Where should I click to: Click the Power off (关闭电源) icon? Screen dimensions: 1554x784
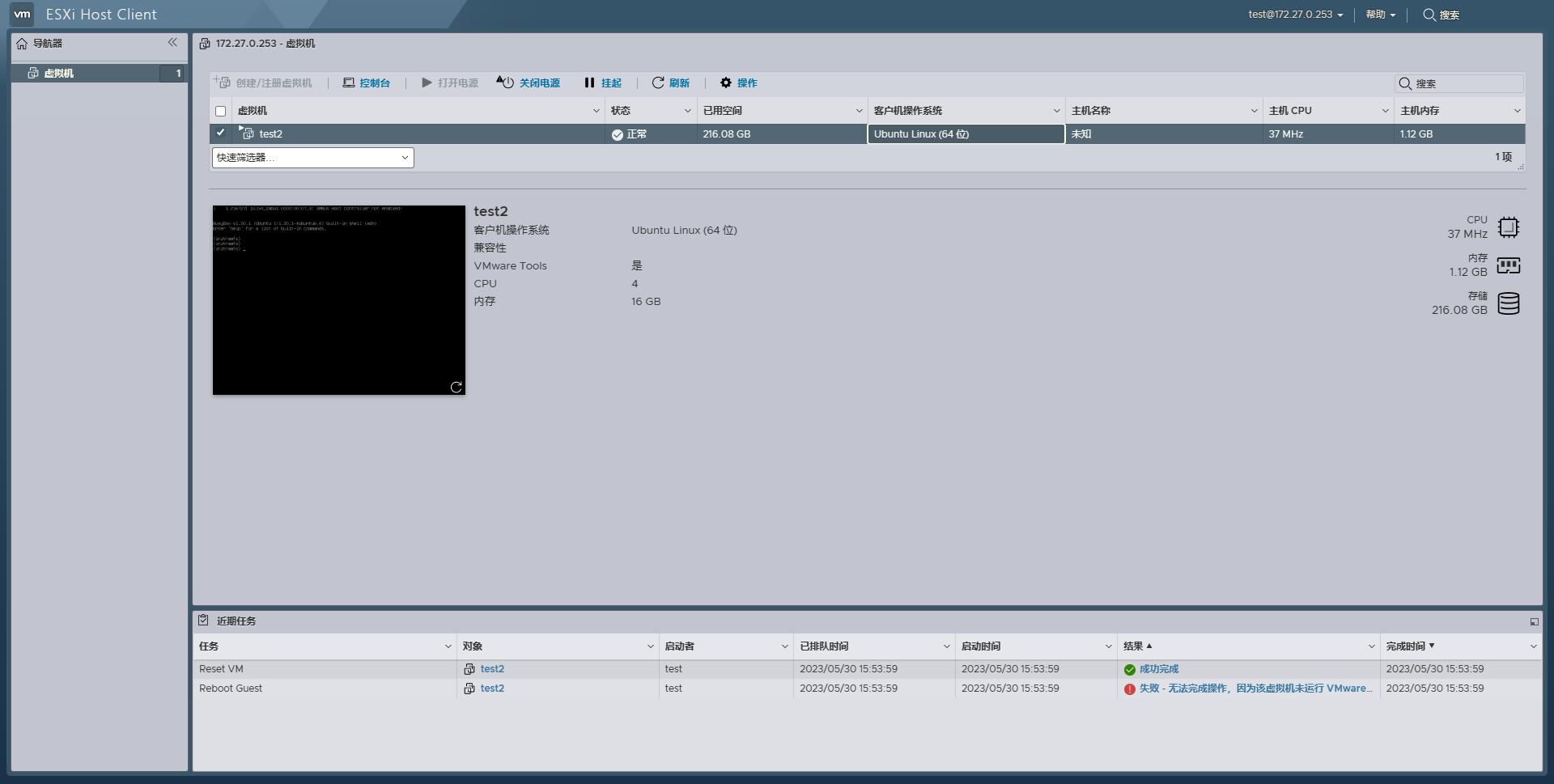point(506,83)
